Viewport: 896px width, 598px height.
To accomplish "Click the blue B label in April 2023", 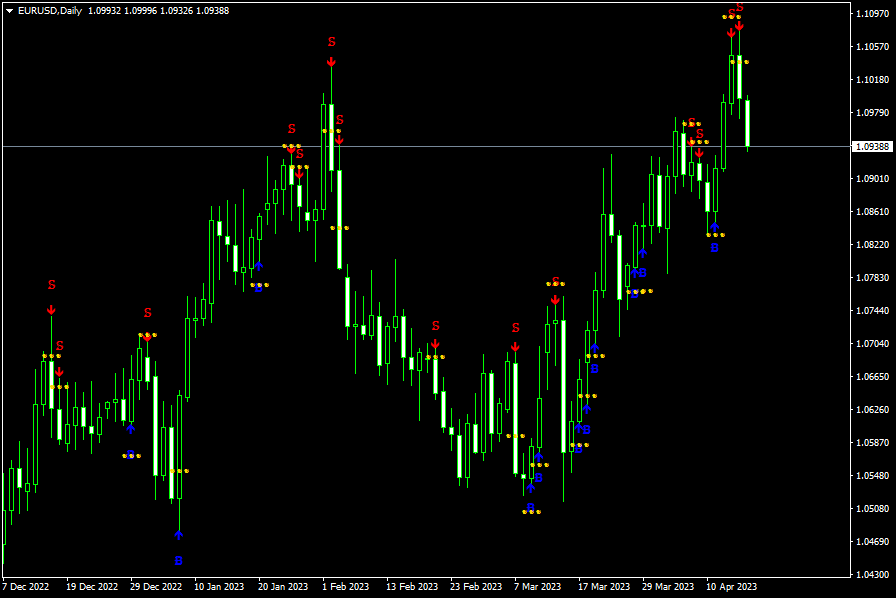I will [714, 248].
